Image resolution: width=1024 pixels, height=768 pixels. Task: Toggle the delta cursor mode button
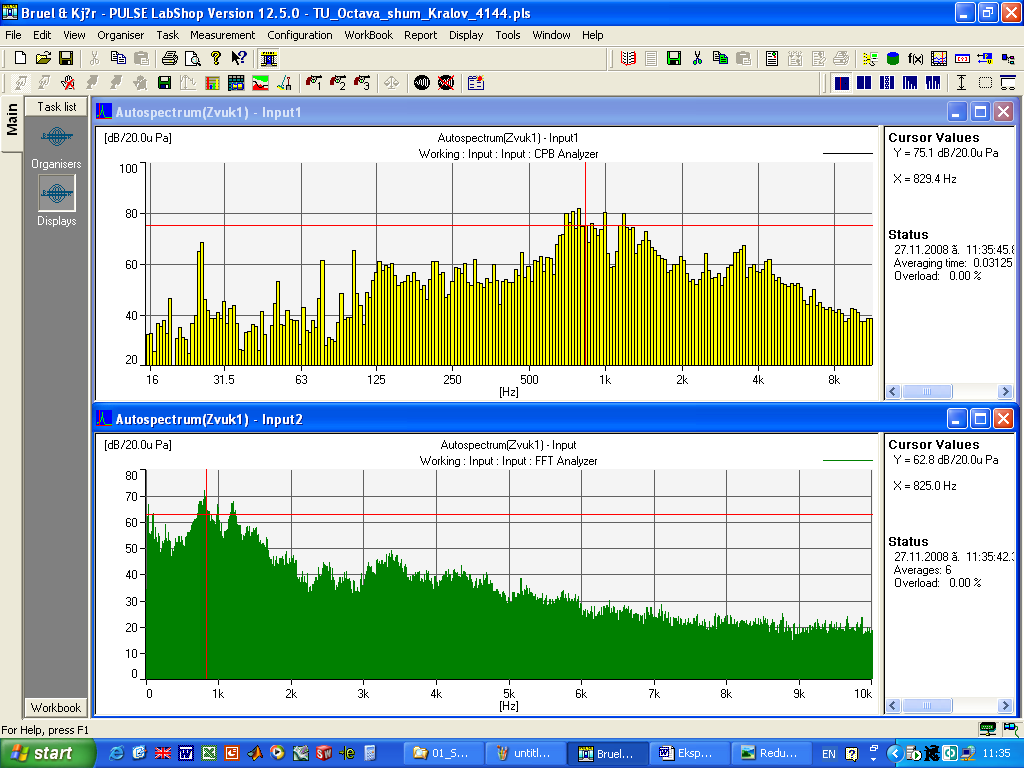[864, 83]
